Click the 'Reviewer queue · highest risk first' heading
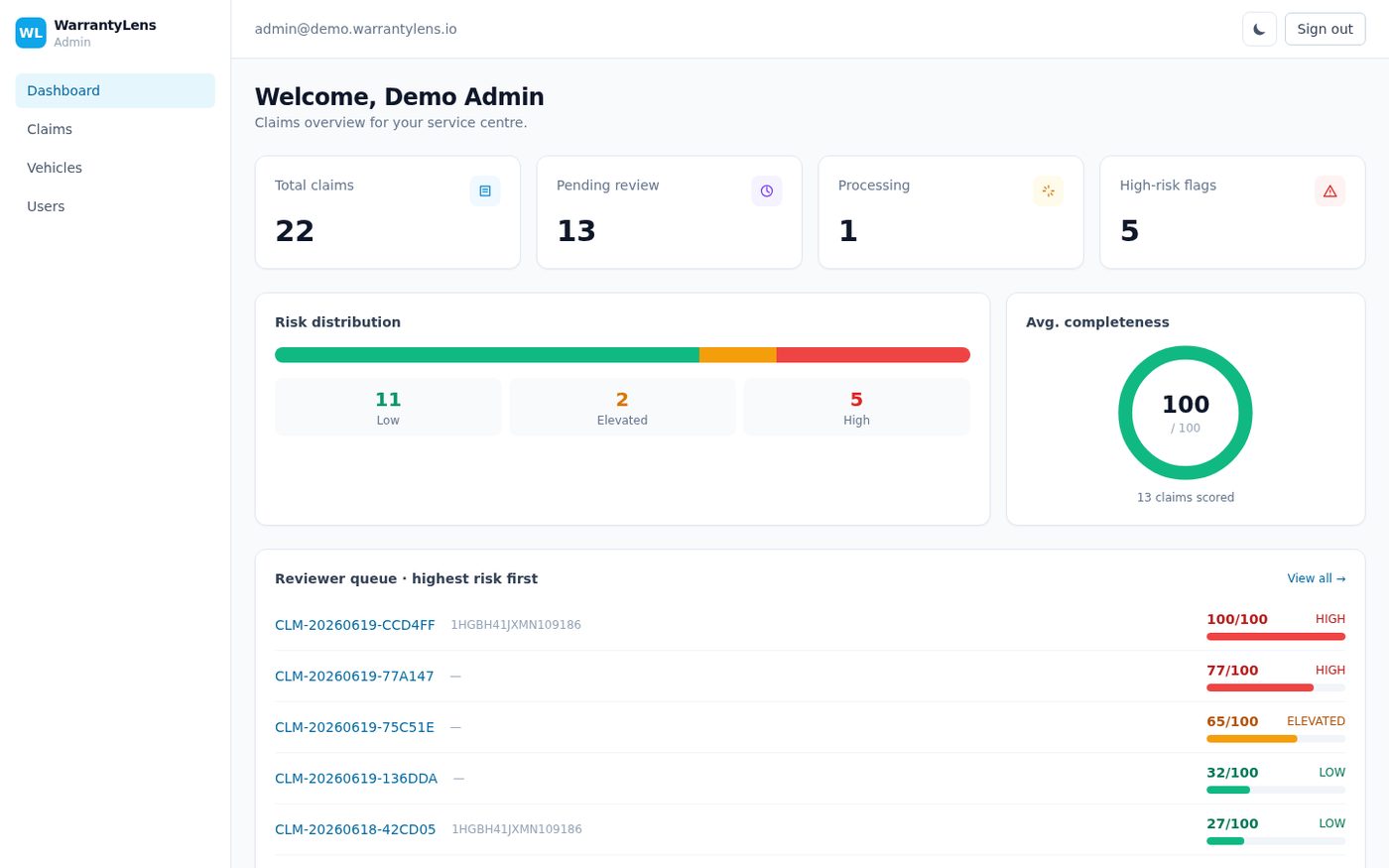Screen dimensions: 1389x868 [x=407, y=578]
